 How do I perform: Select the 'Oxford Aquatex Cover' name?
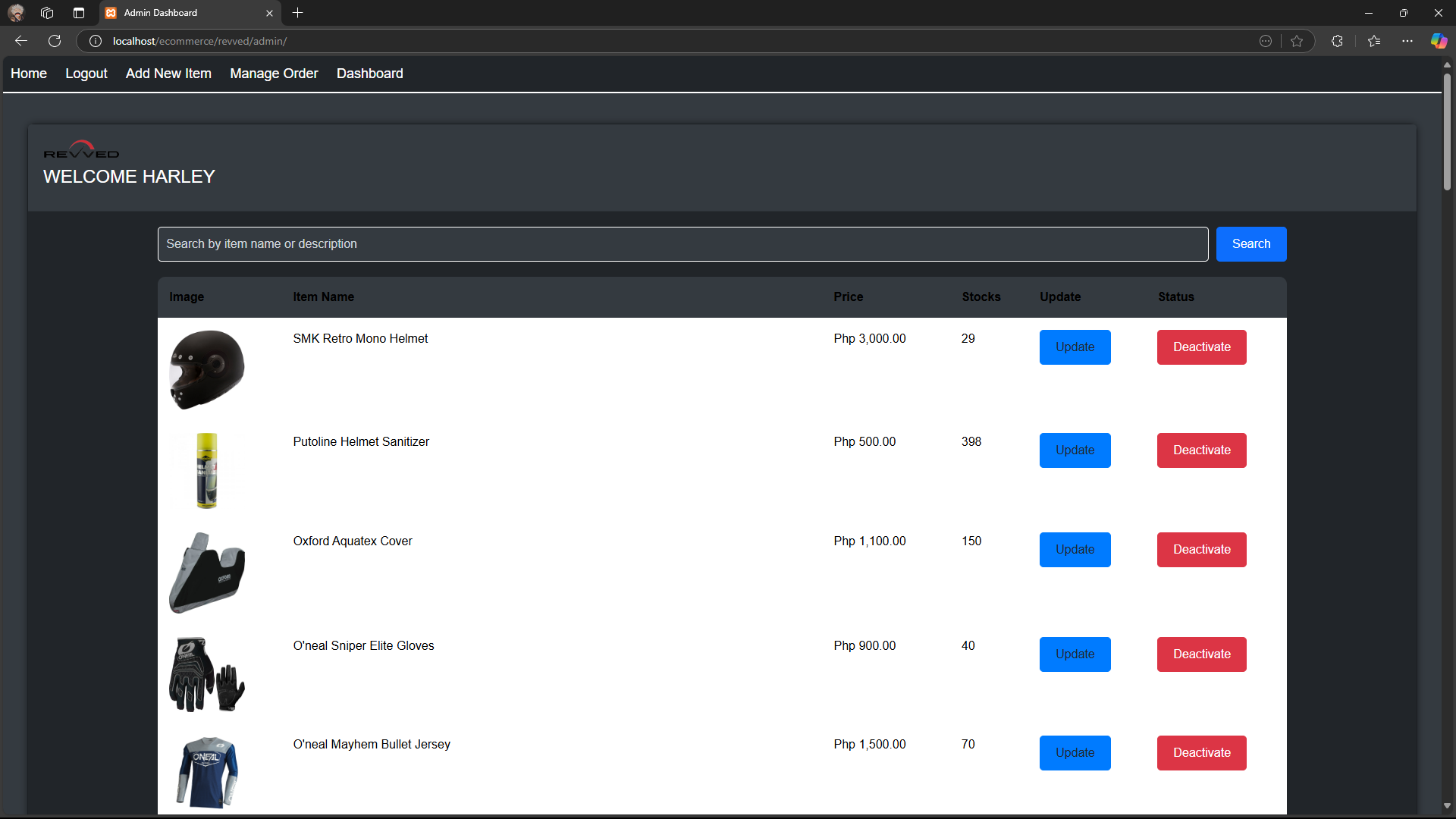tap(353, 541)
